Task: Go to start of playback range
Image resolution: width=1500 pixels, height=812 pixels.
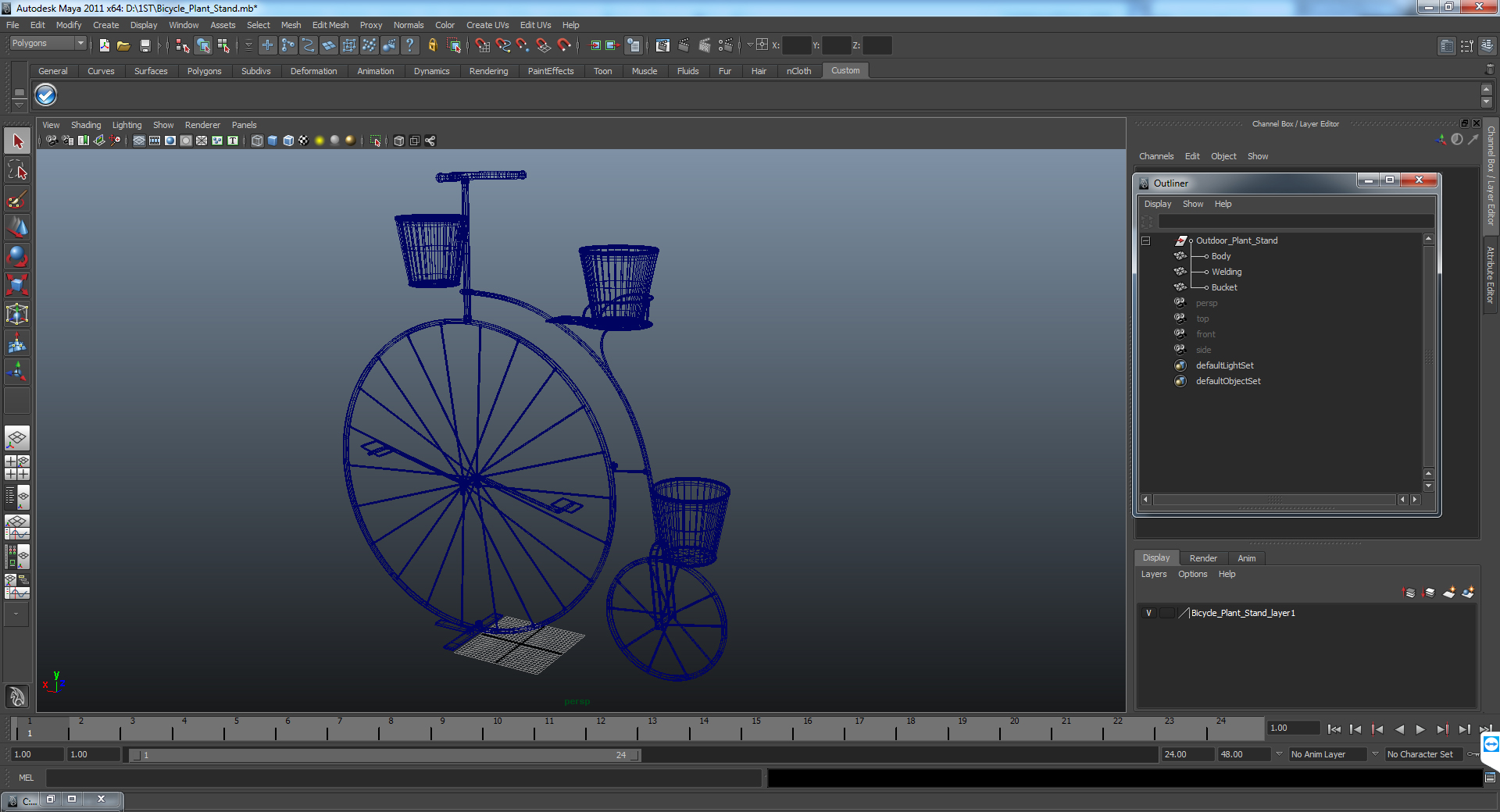Action: pyautogui.click(x=1334, y=729)
